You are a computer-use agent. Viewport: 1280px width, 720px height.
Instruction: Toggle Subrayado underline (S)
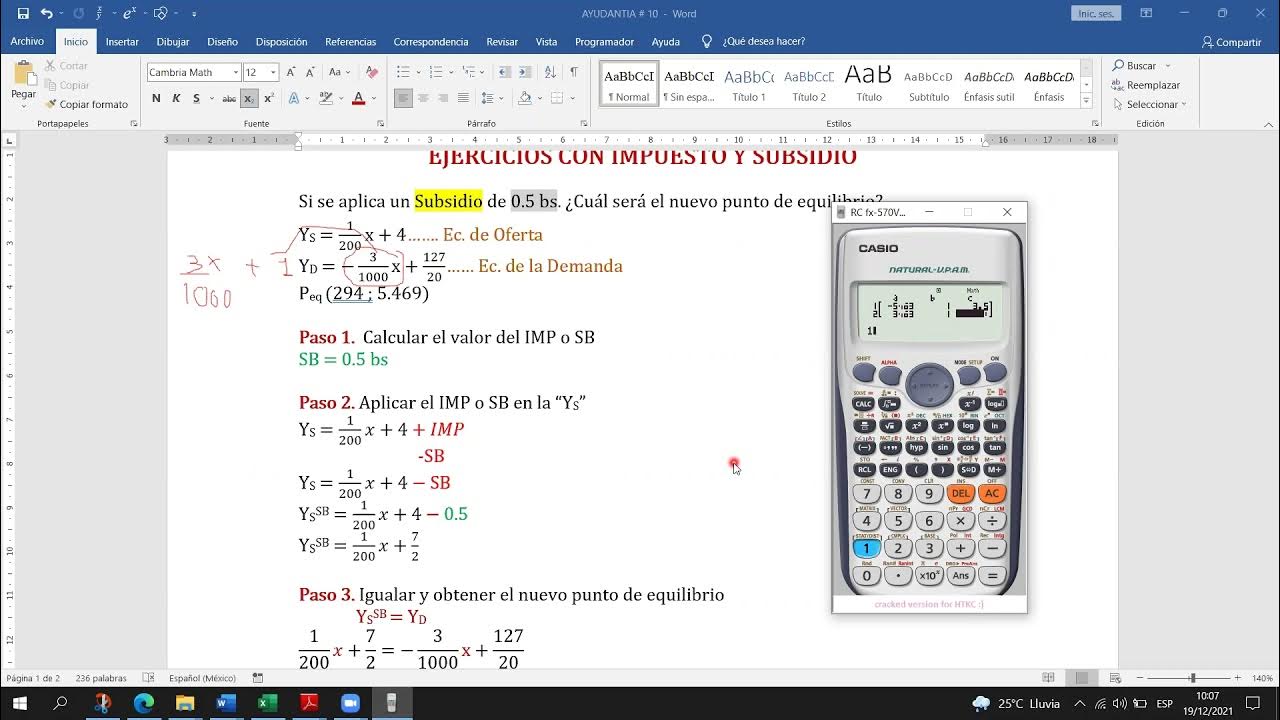point(196,98)
